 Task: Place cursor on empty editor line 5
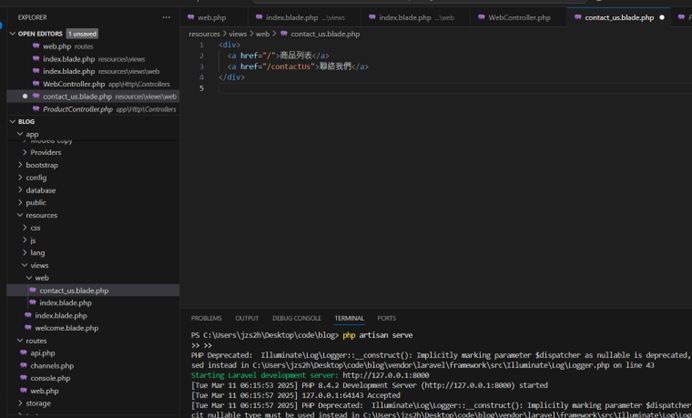click(455, 88)
